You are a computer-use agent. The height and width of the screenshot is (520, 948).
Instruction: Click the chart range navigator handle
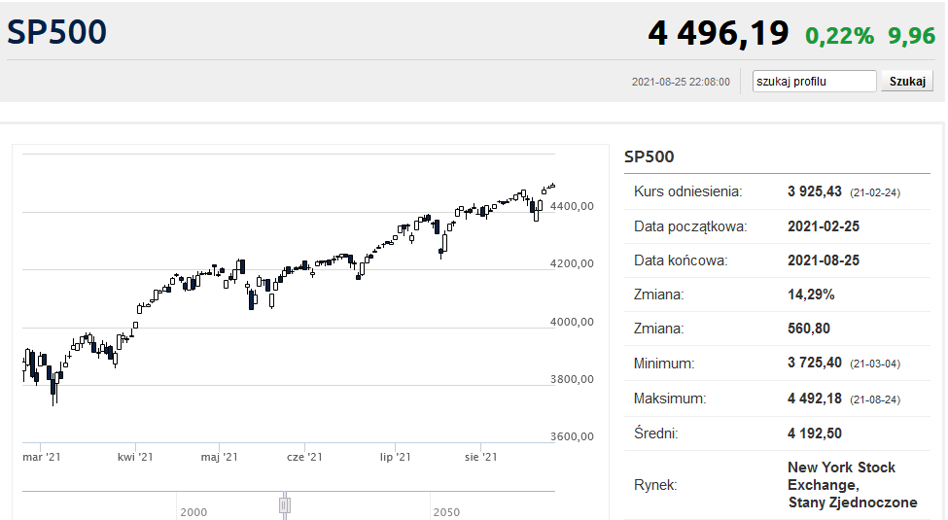tap(284, 505)
